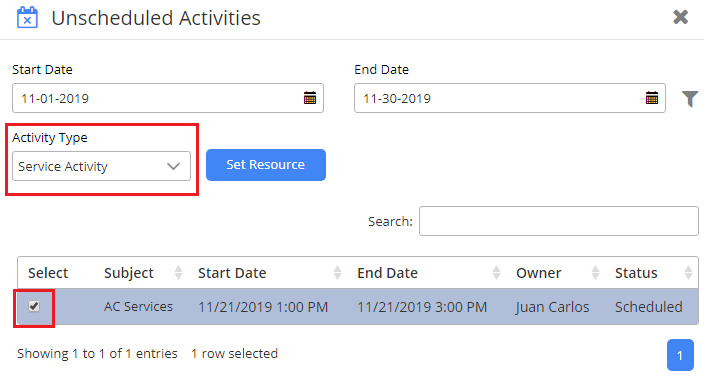Click the Select column header
The image size is (704, 379).
48,273
